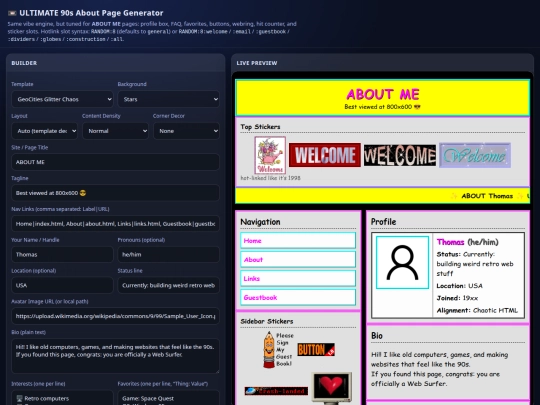Click the Location field containing USA

(62, 285)
